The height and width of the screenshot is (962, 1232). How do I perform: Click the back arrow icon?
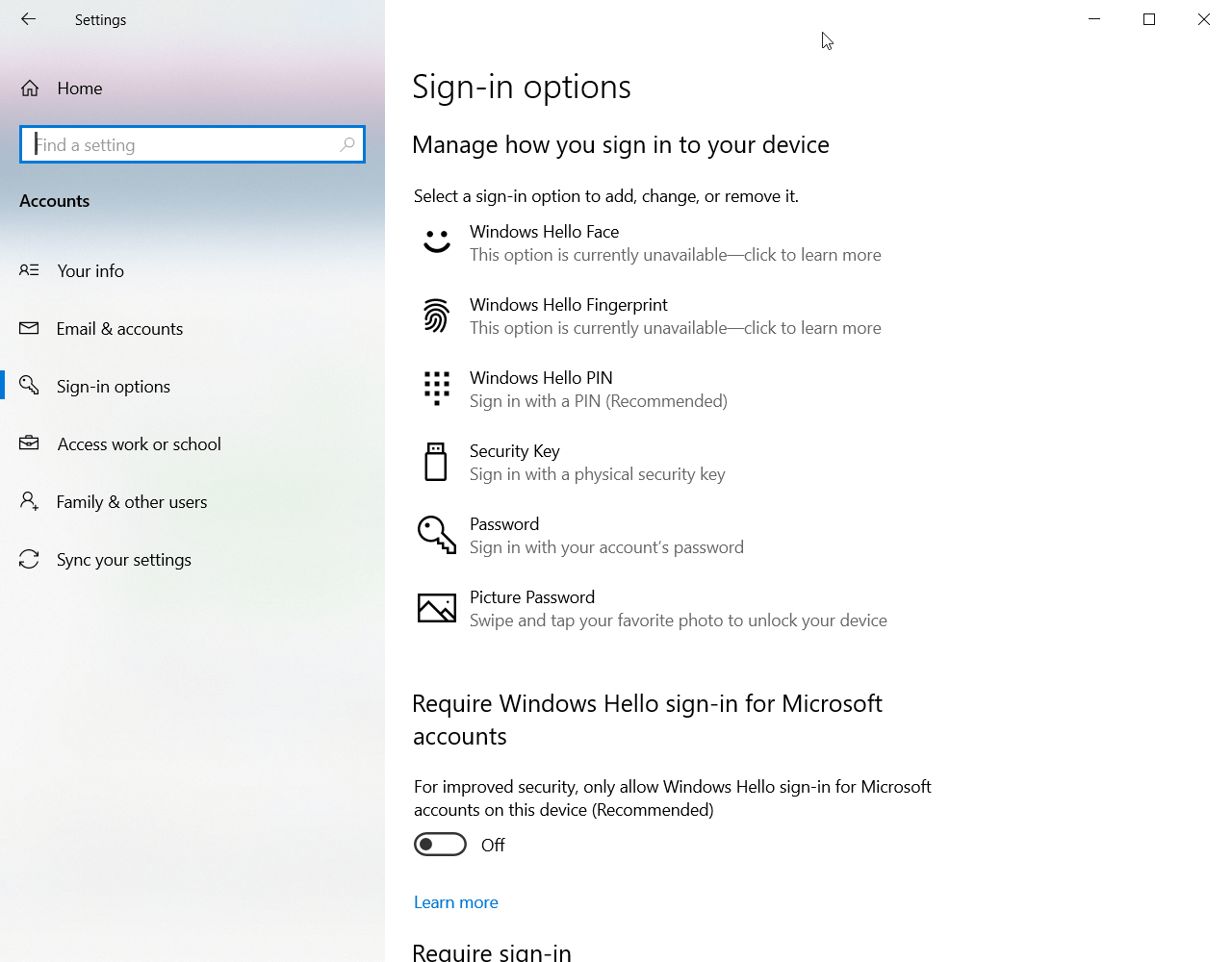tap(28, 19)
